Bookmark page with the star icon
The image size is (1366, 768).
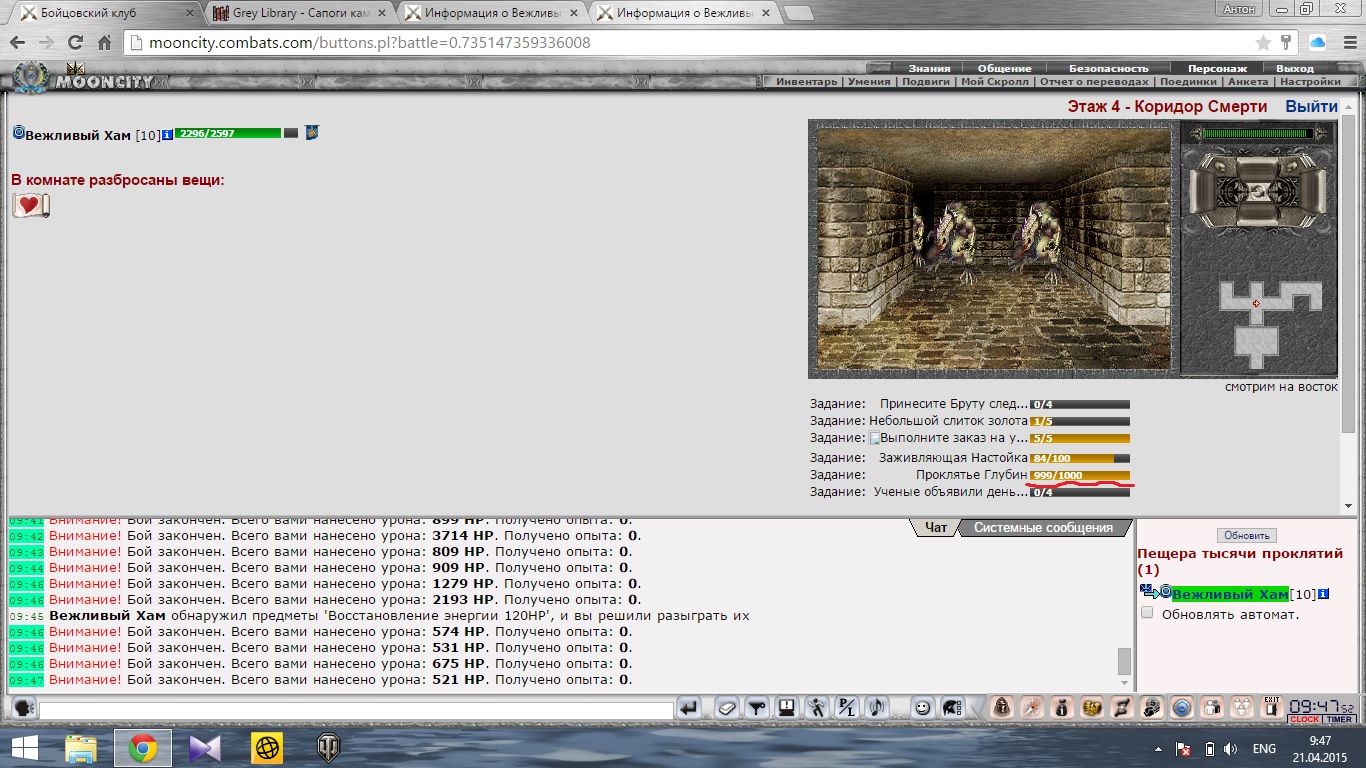point(1264,43)
